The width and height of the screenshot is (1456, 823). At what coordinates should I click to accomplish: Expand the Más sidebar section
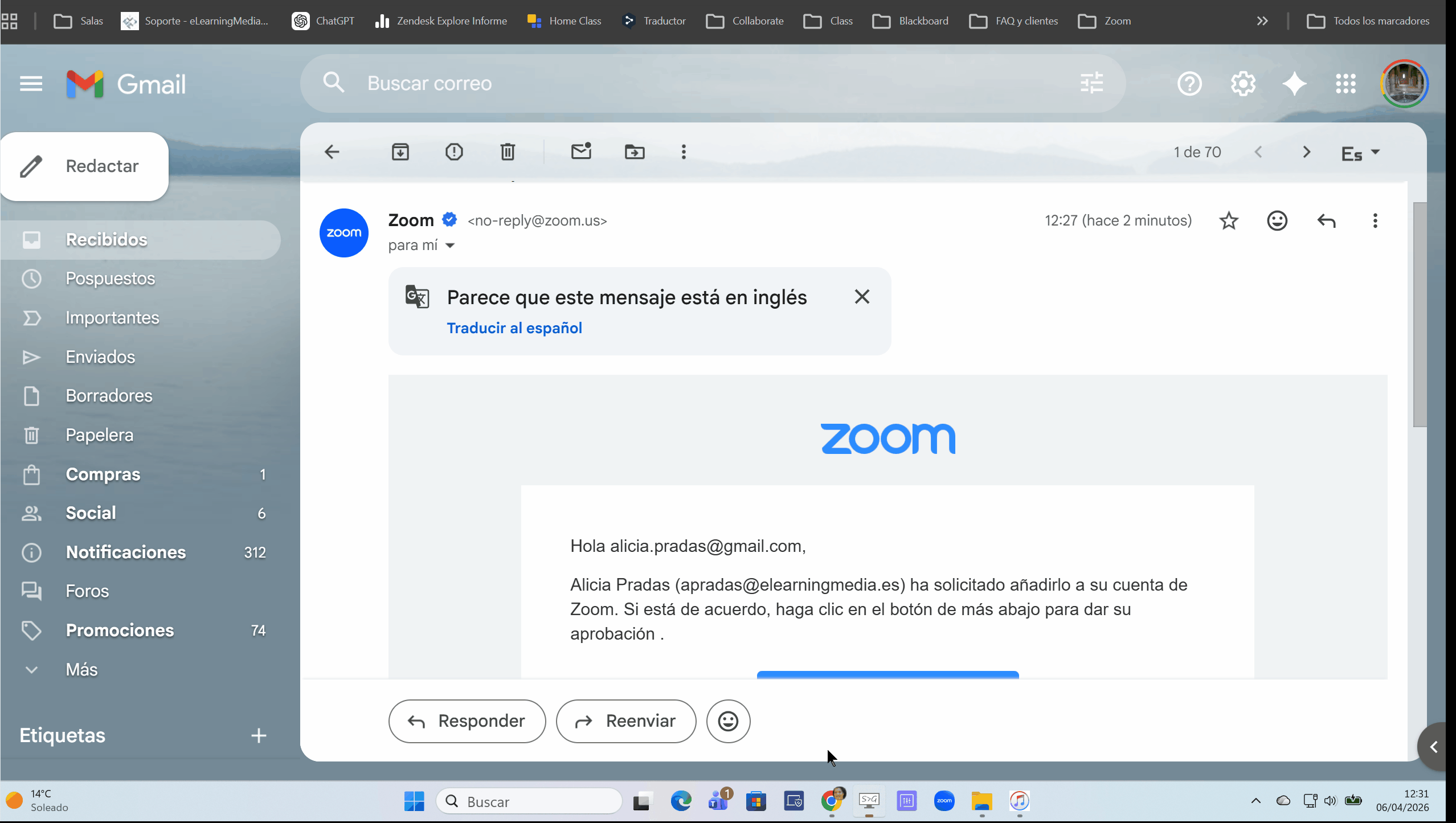(x=81, y=669)
